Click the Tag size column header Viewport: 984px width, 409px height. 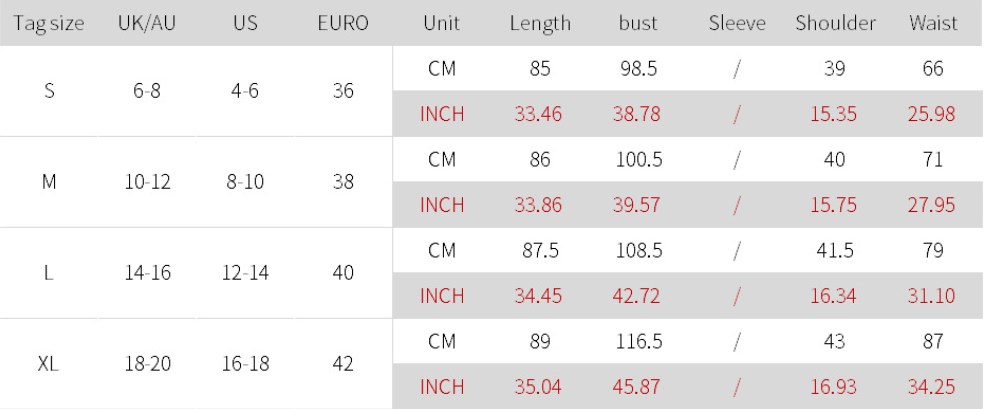[50, 23]
